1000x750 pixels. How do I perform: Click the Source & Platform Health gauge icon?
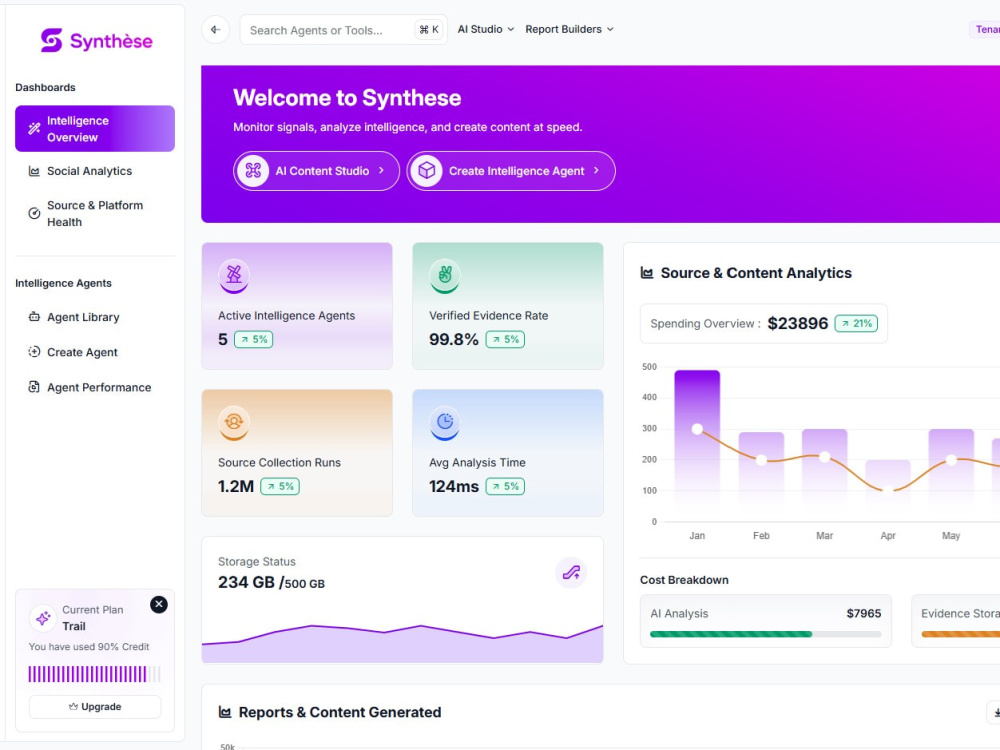(x=34, y=214)
